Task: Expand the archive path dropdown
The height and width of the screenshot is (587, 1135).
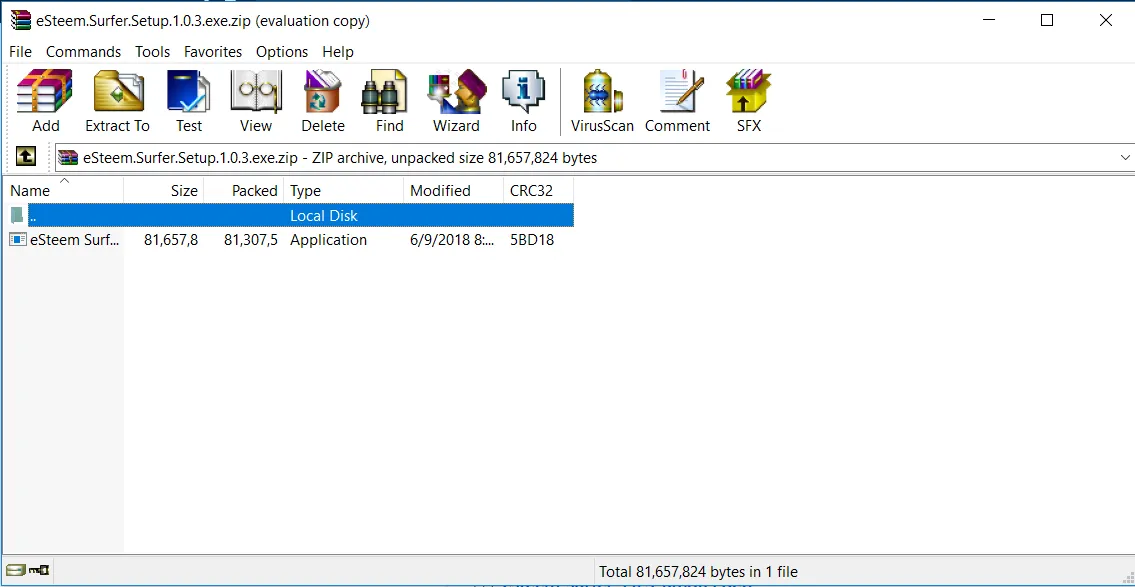Action: (1125, 158)
